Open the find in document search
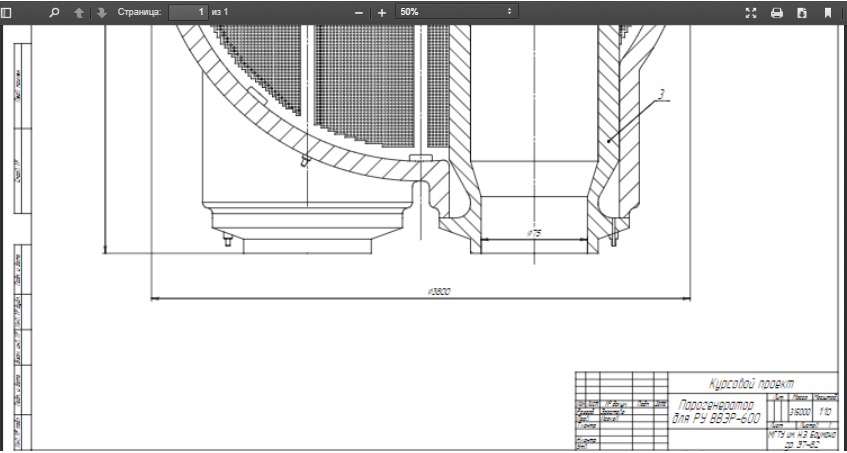The image size is (847, 453). [54, 13]
